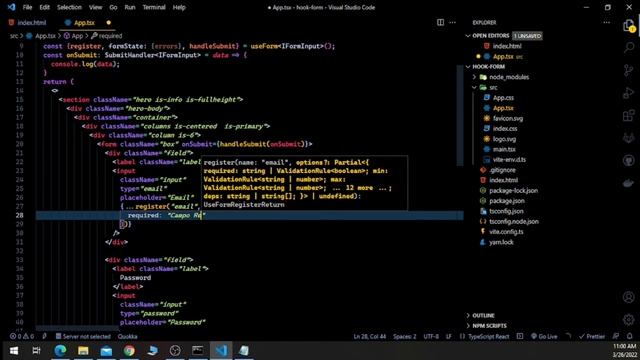The height and width of the screenshot is (360, 640).
Task: Open package.json in the explorer
Action: (507, 201)
